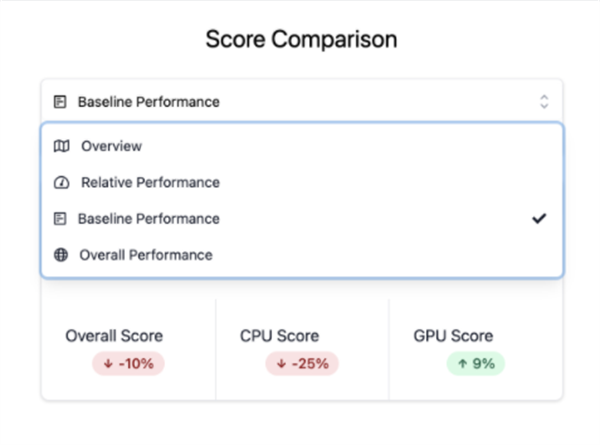Viewport: 600px width, 445px height.
Task: Select the checked Baseline Performance option
Action: (x=302, y=219)
